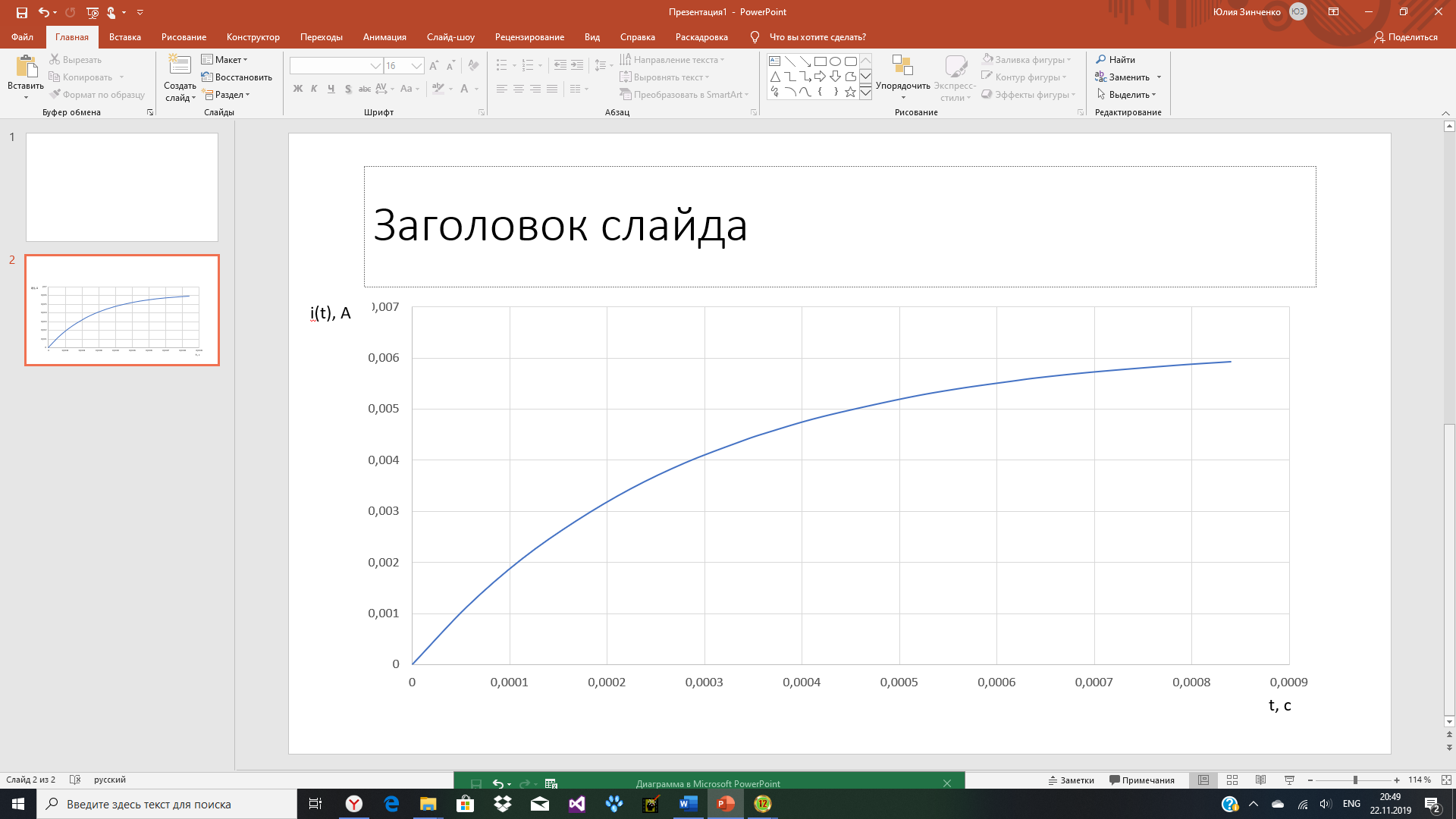Increase font size with the large A icon
The width and height of the screenshot is (1456, 819).
[x=434, y=66]
